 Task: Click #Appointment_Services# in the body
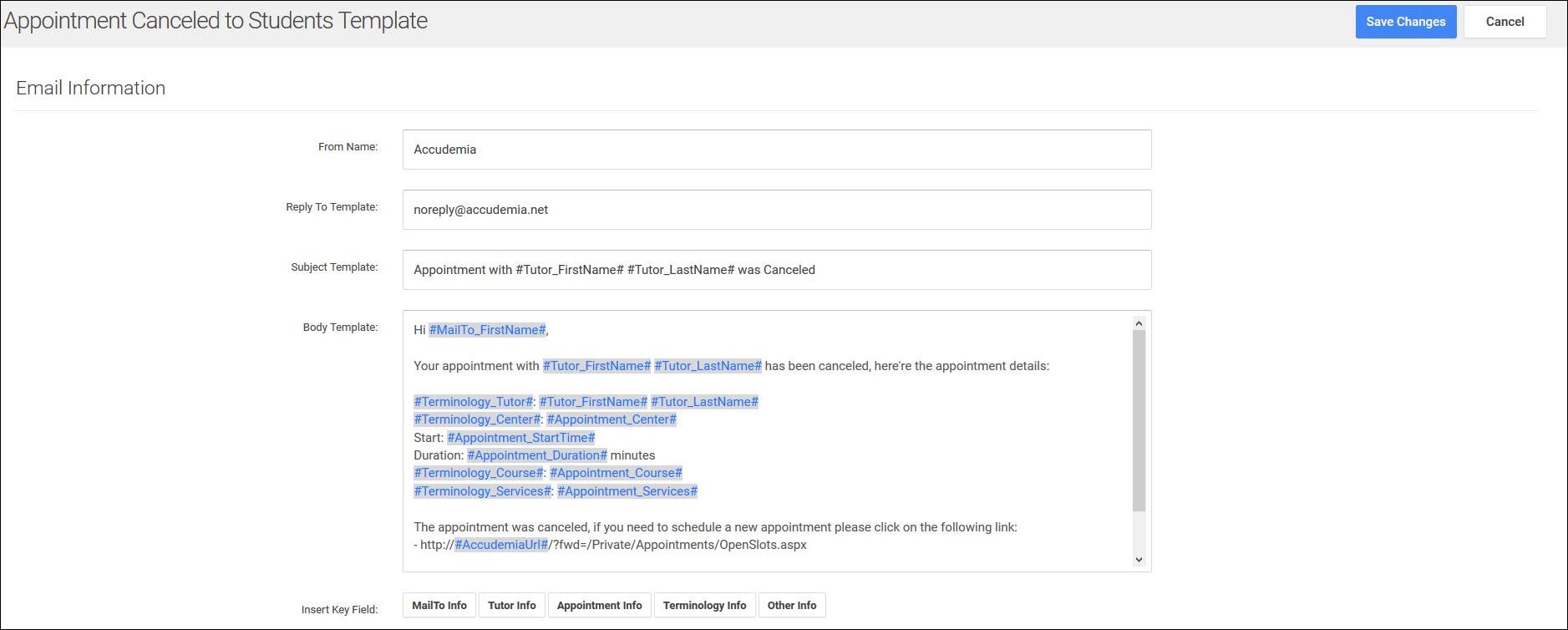click(x=627, y=491)
